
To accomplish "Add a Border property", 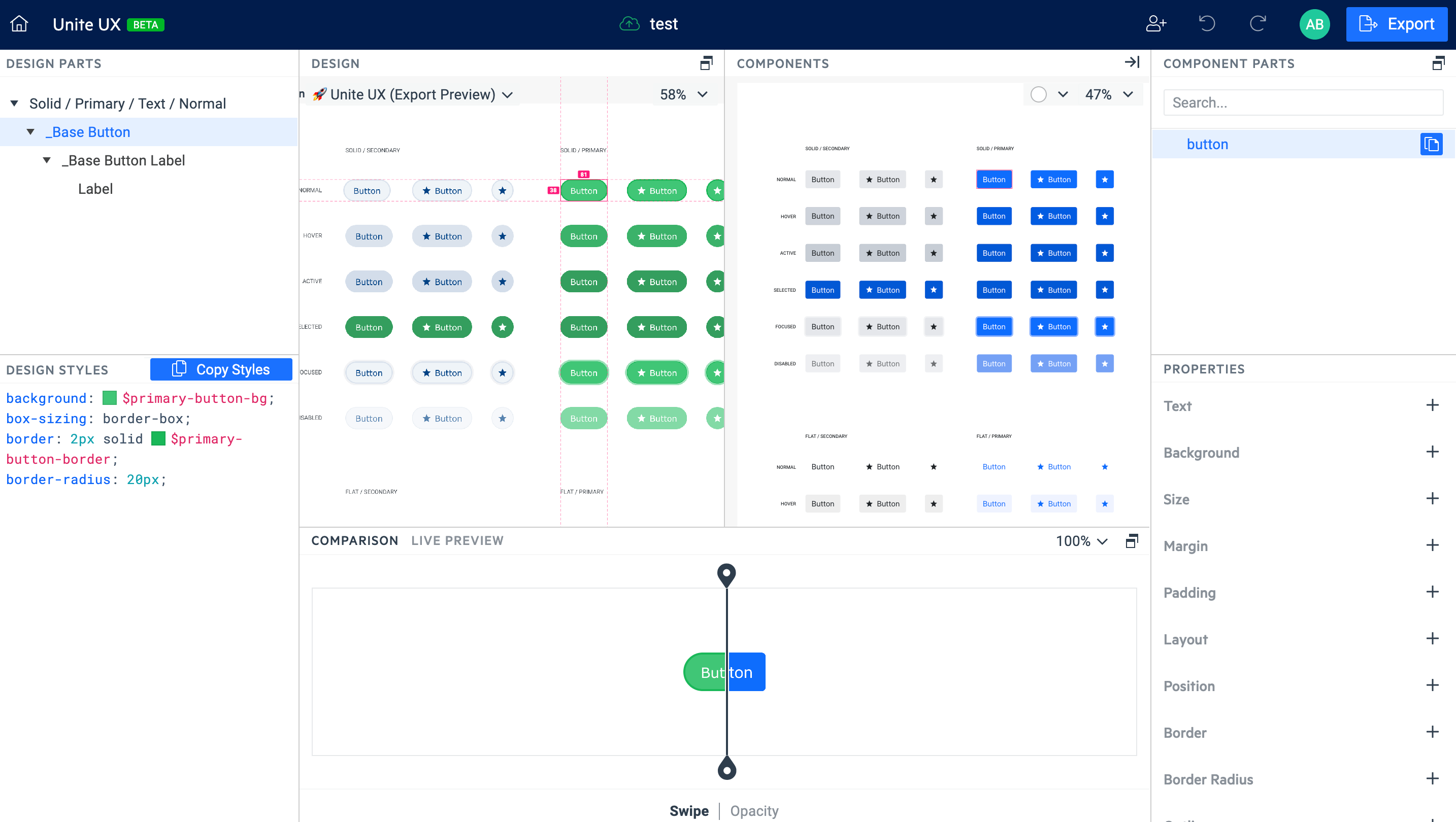I will 1432,732.
